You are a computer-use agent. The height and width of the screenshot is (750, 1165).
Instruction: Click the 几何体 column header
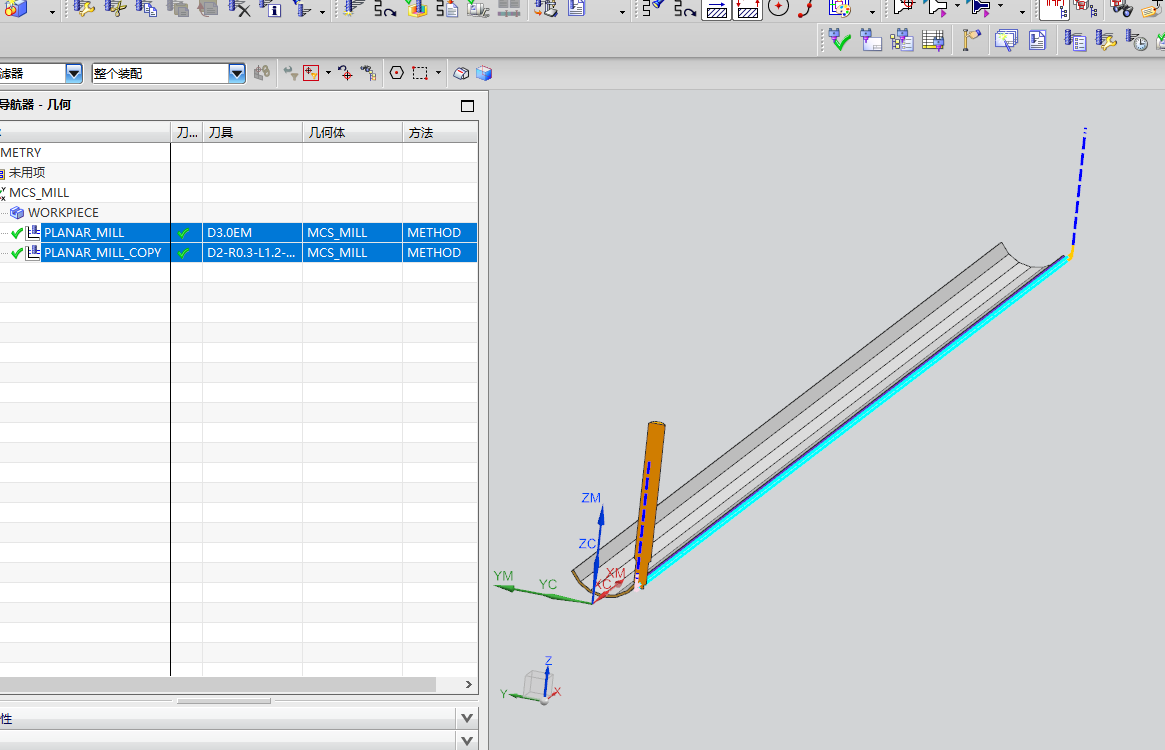click(x=327, y=133)
